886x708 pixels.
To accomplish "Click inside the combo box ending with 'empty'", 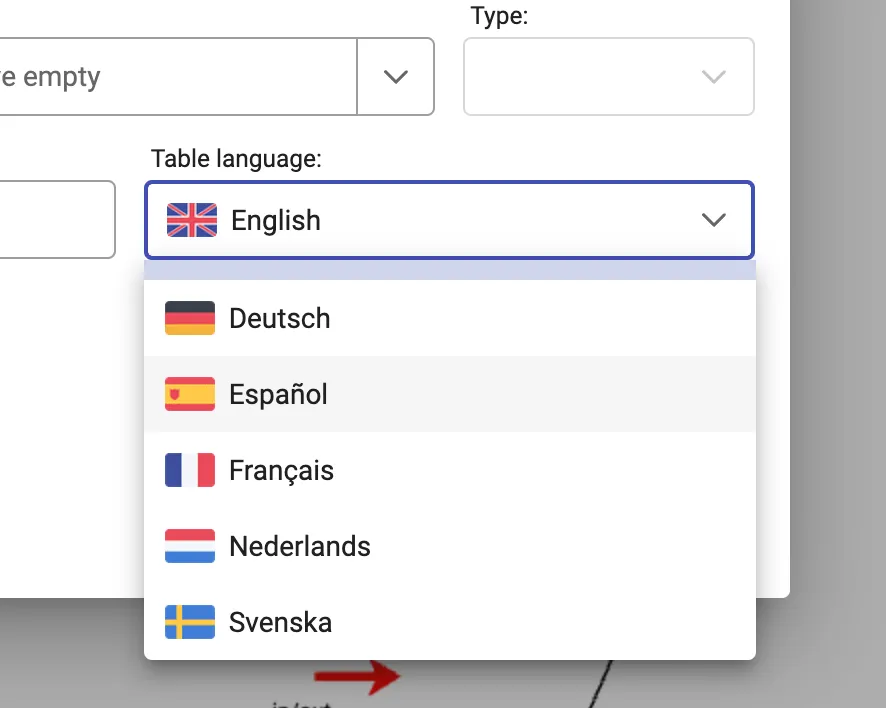I will click(170, 77).
